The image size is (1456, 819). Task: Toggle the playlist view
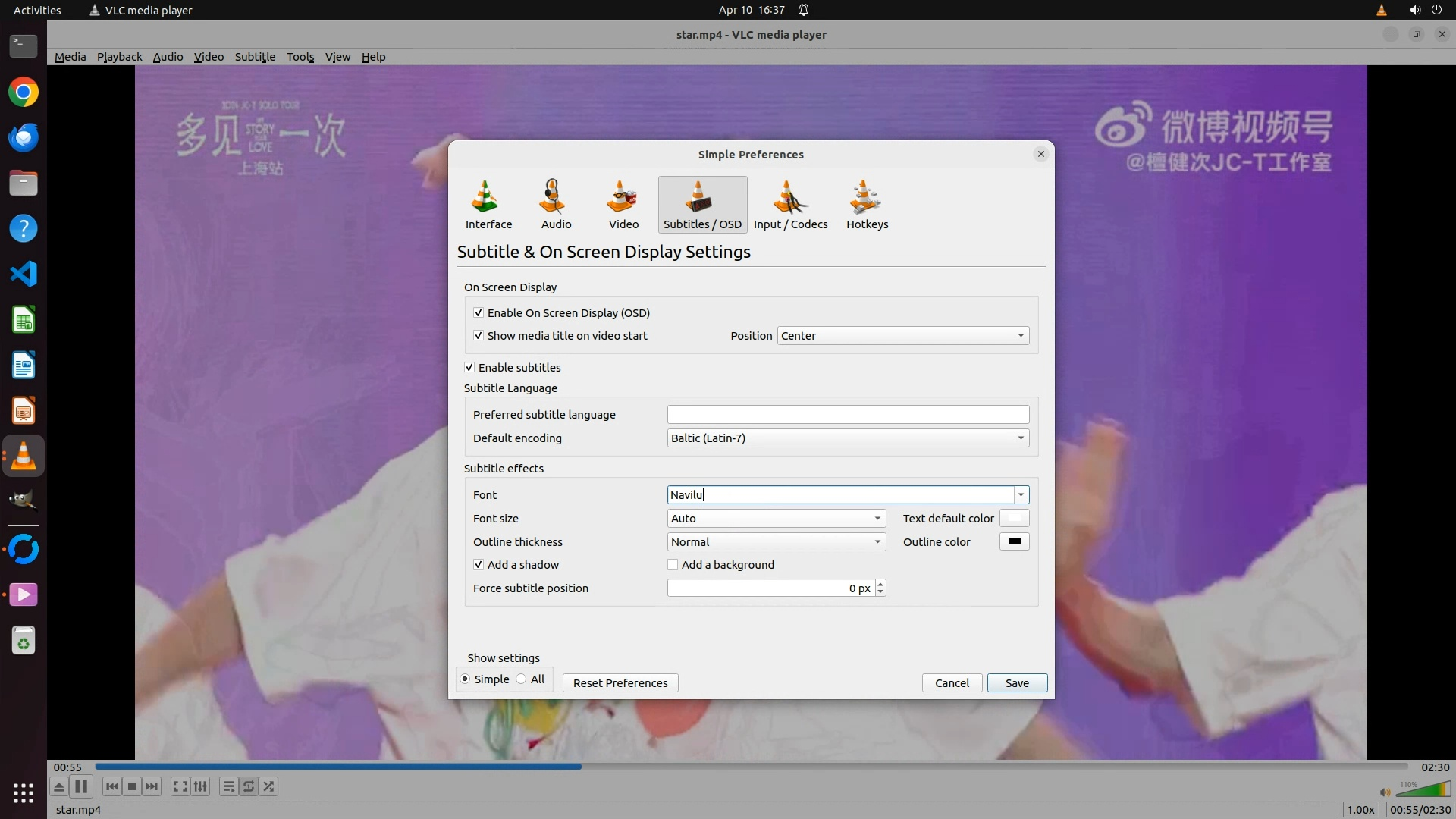(x=228, y=786)
